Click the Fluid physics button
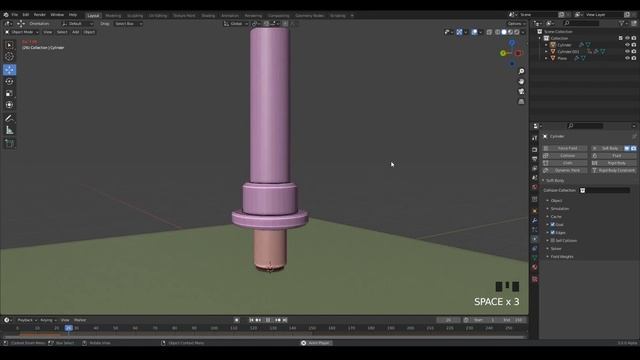 (x=614, y=156)
